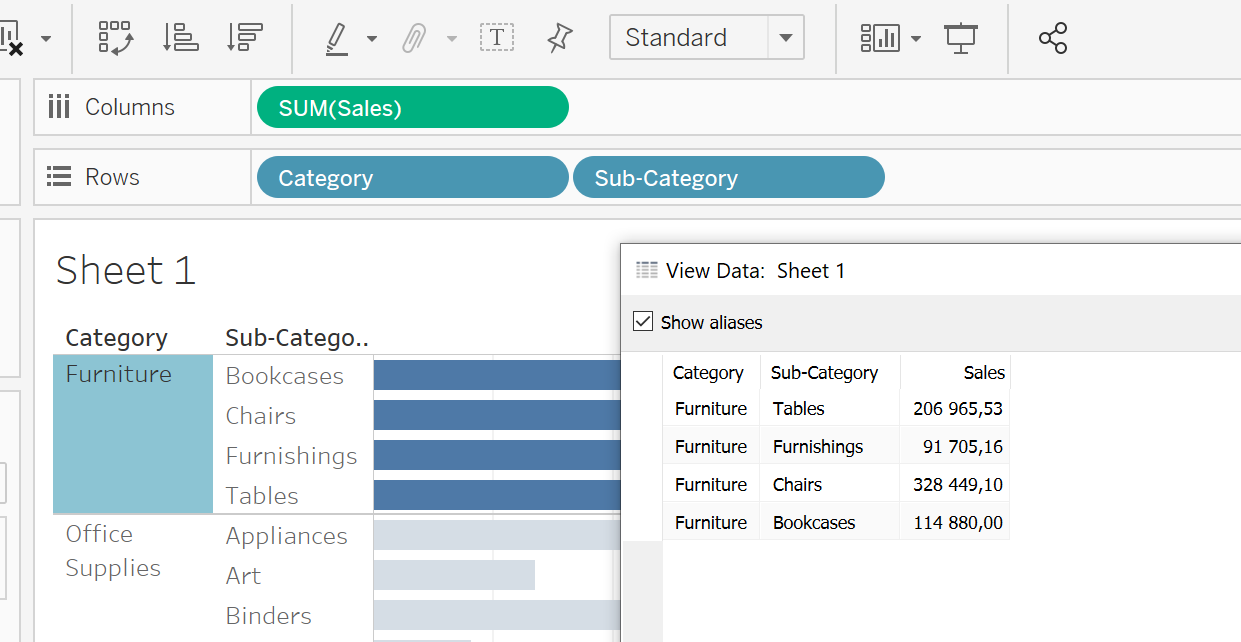Click the Appliances bar in the chart
The height and width of the screenshot is (642, 1241).
pyautogui.click(x=497, y=535)
